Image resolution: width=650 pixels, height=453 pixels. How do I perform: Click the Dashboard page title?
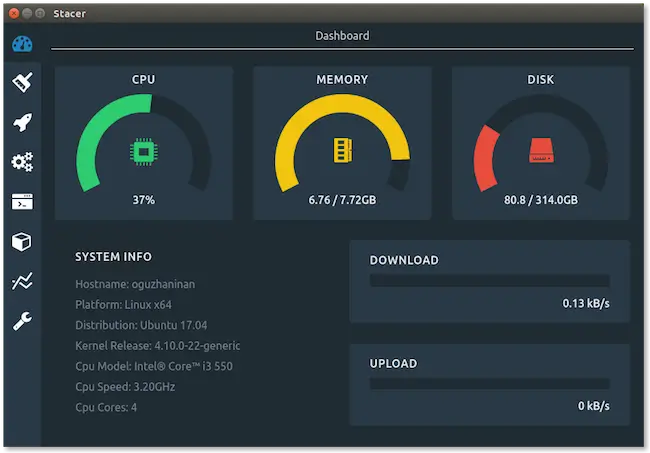coord(342,36)
